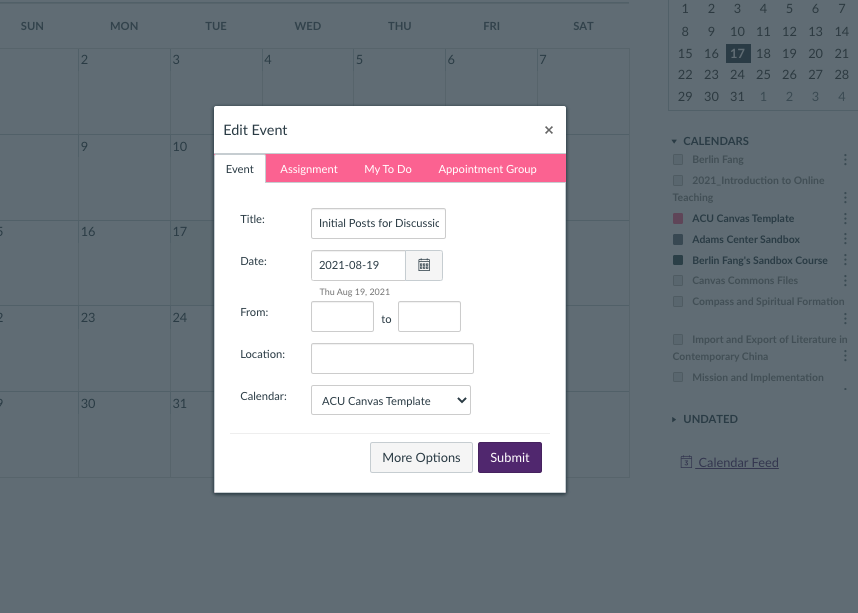Screen dimensions: 858x613
Task: Open options for Berlin Fang's Sandbox Course
Action: pyautogui.click(x=845, y=261)
